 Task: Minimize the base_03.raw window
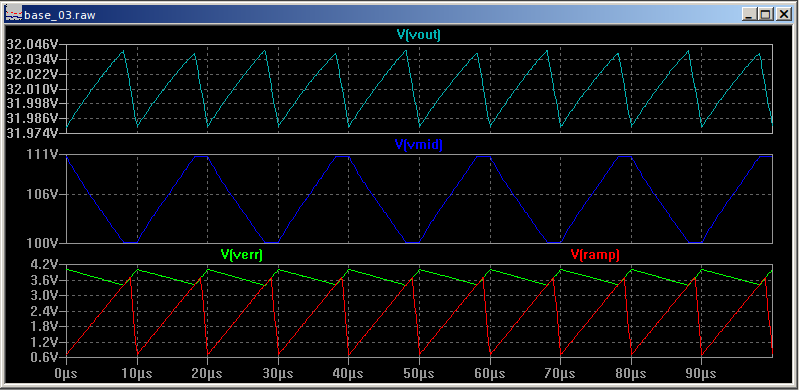click(749, 14)
